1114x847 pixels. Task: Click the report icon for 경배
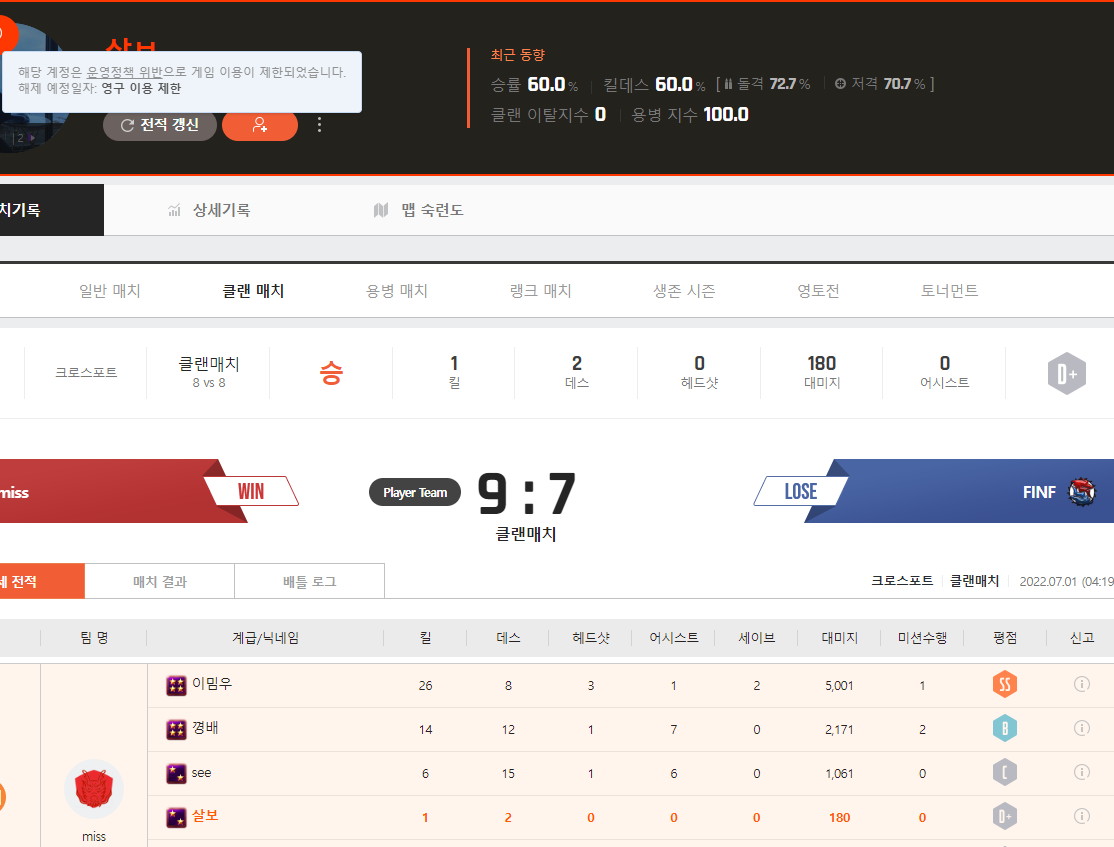[x=1081, y=729]
